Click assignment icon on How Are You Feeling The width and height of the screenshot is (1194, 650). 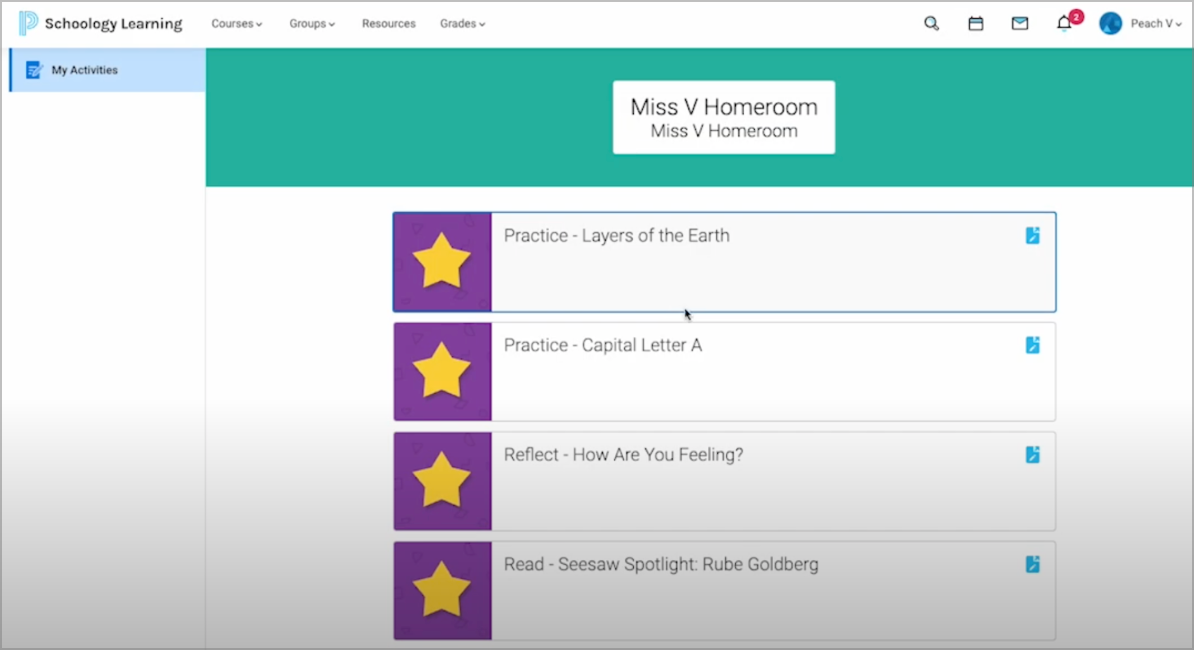(1033, 454)
